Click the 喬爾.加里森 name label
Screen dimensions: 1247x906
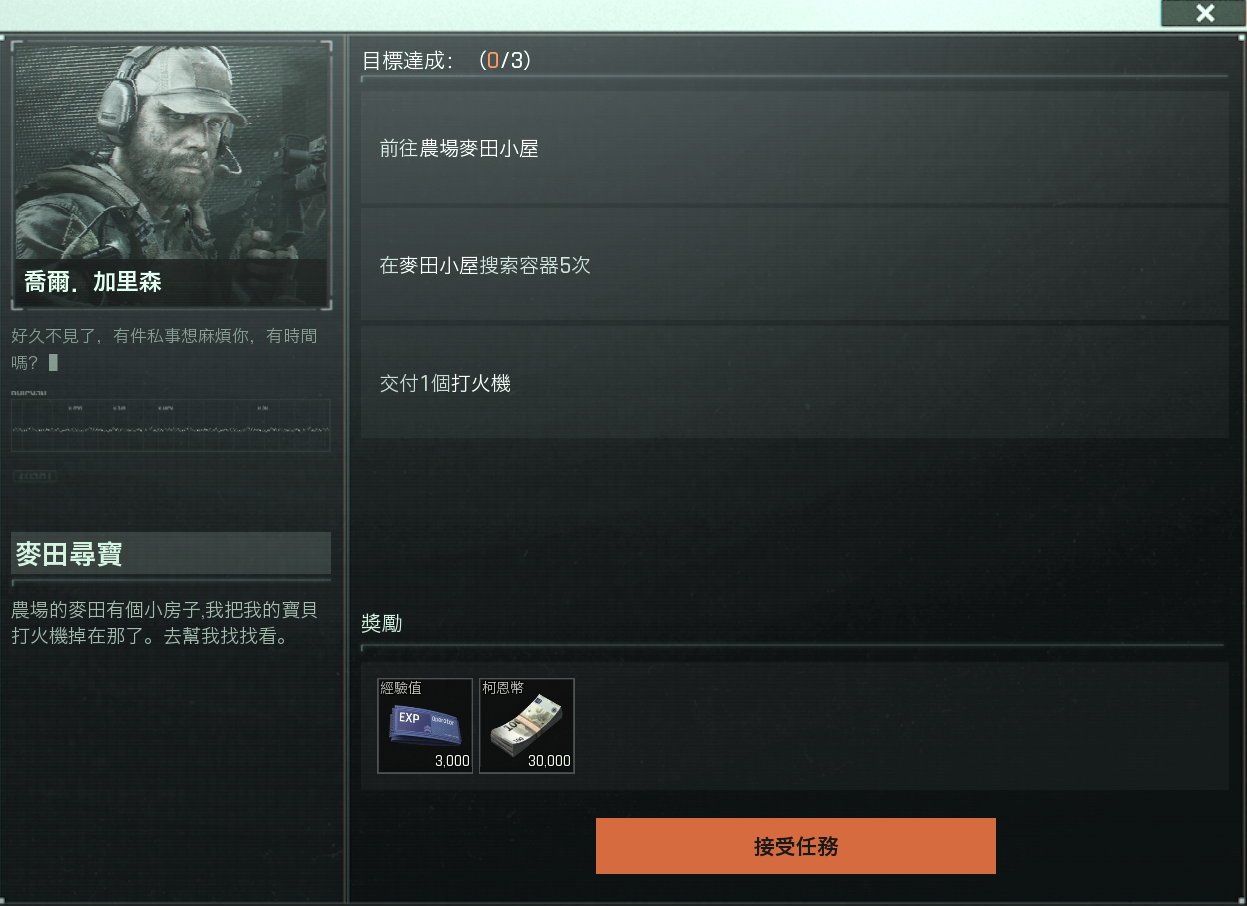point(92,282)
